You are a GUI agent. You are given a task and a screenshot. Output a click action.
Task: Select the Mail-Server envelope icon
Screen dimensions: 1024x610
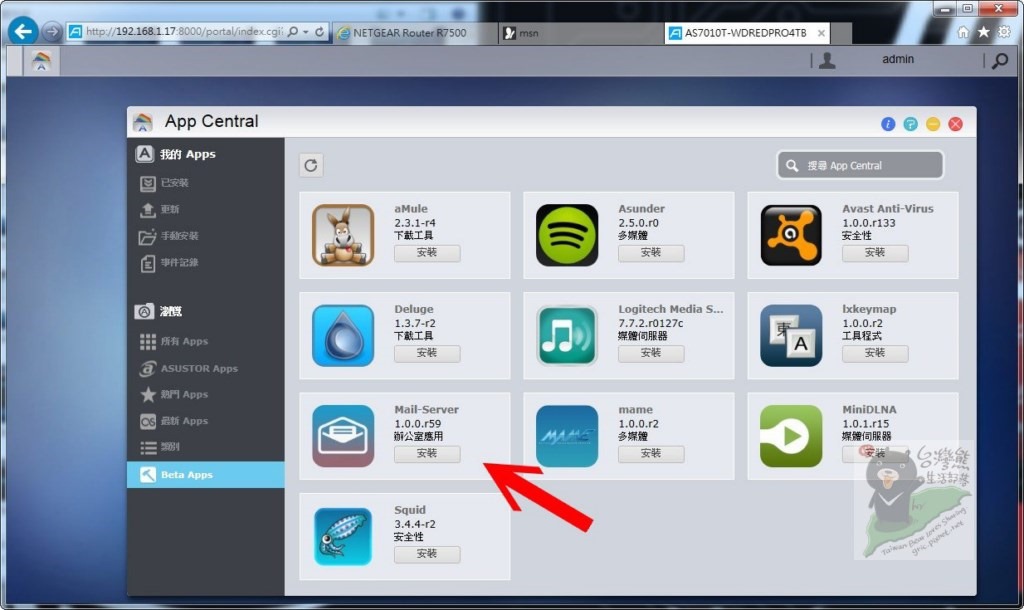pos(343,436)
